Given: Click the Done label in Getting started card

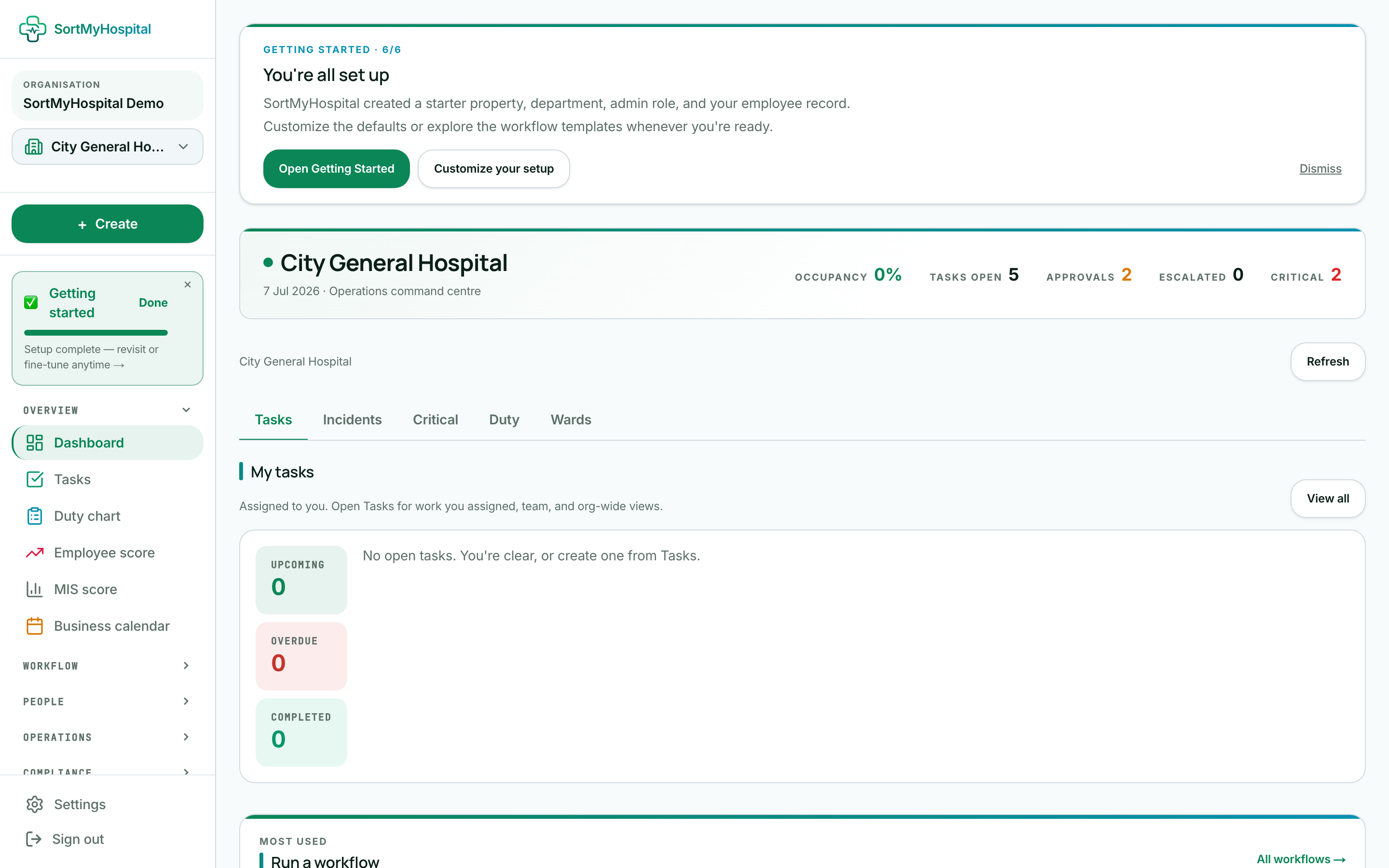Looking at the screenshot, I should tap(153, 302).
